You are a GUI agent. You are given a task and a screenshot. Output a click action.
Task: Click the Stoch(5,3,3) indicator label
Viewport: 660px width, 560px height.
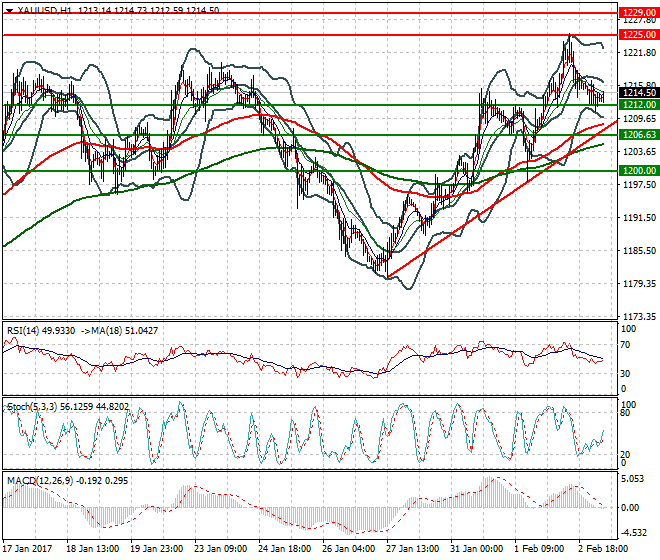click(68, 407)
